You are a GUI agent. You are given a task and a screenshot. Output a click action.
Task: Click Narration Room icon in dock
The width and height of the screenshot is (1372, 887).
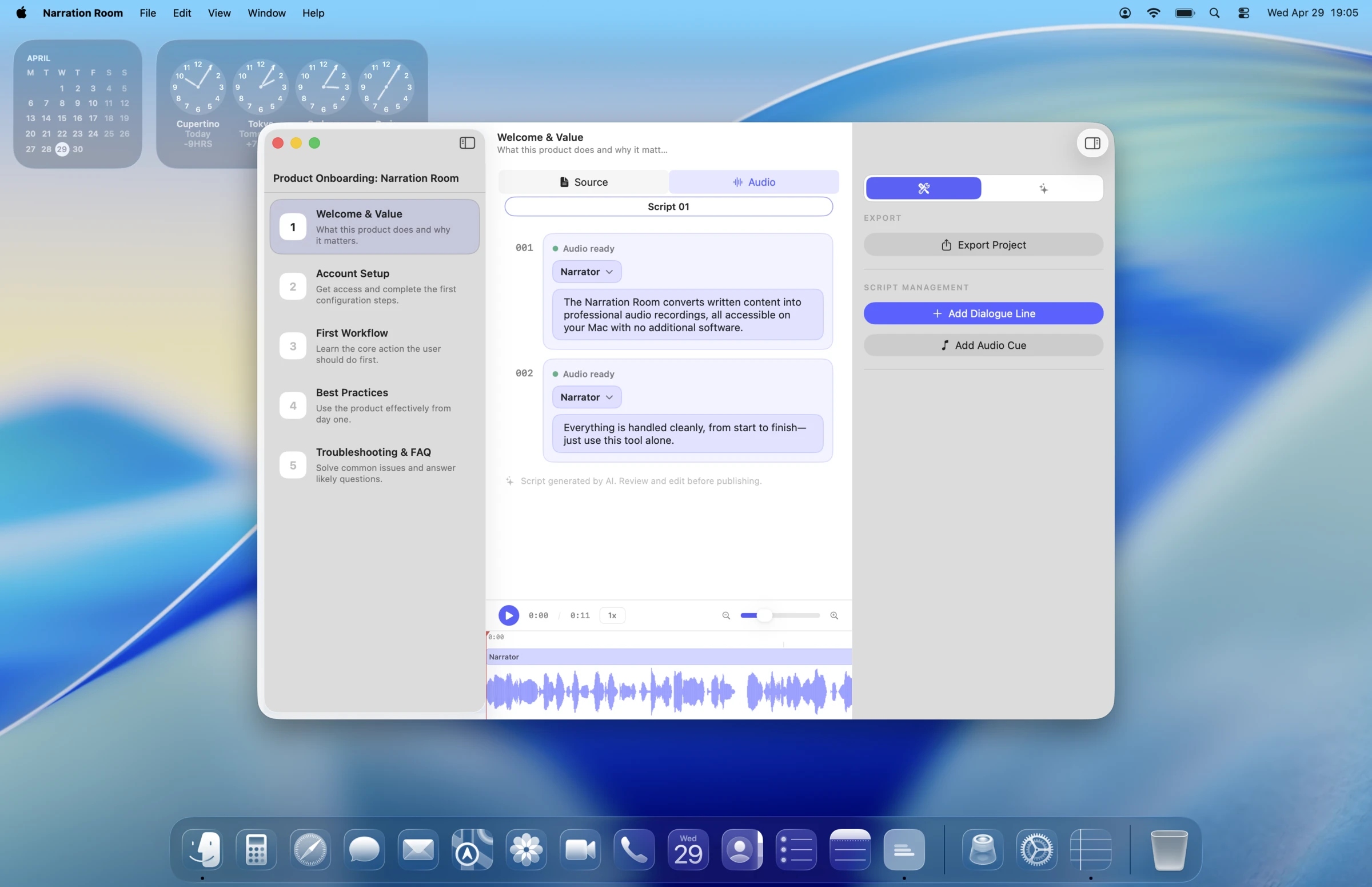[x=904, y=849]
